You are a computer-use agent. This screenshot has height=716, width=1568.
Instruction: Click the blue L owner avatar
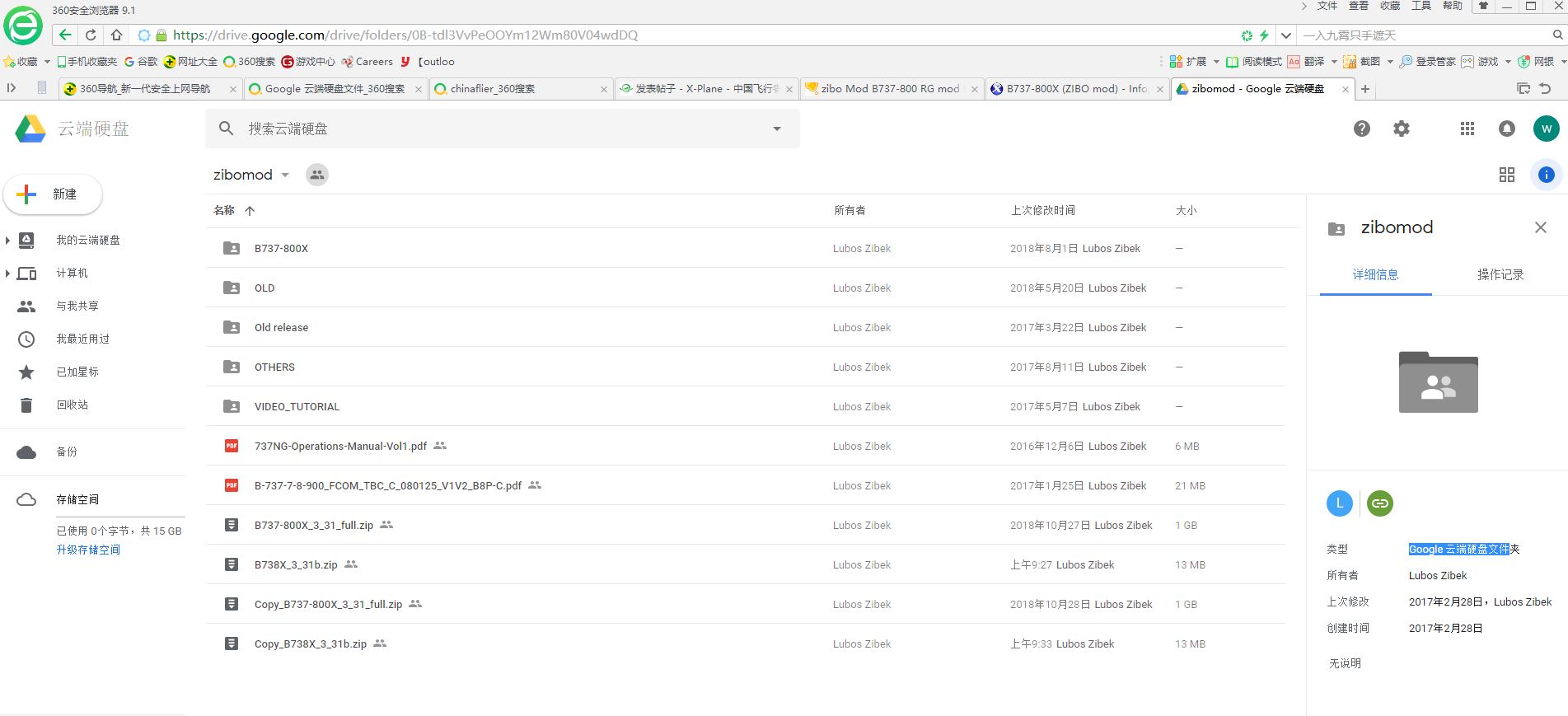pos(1340,503)
